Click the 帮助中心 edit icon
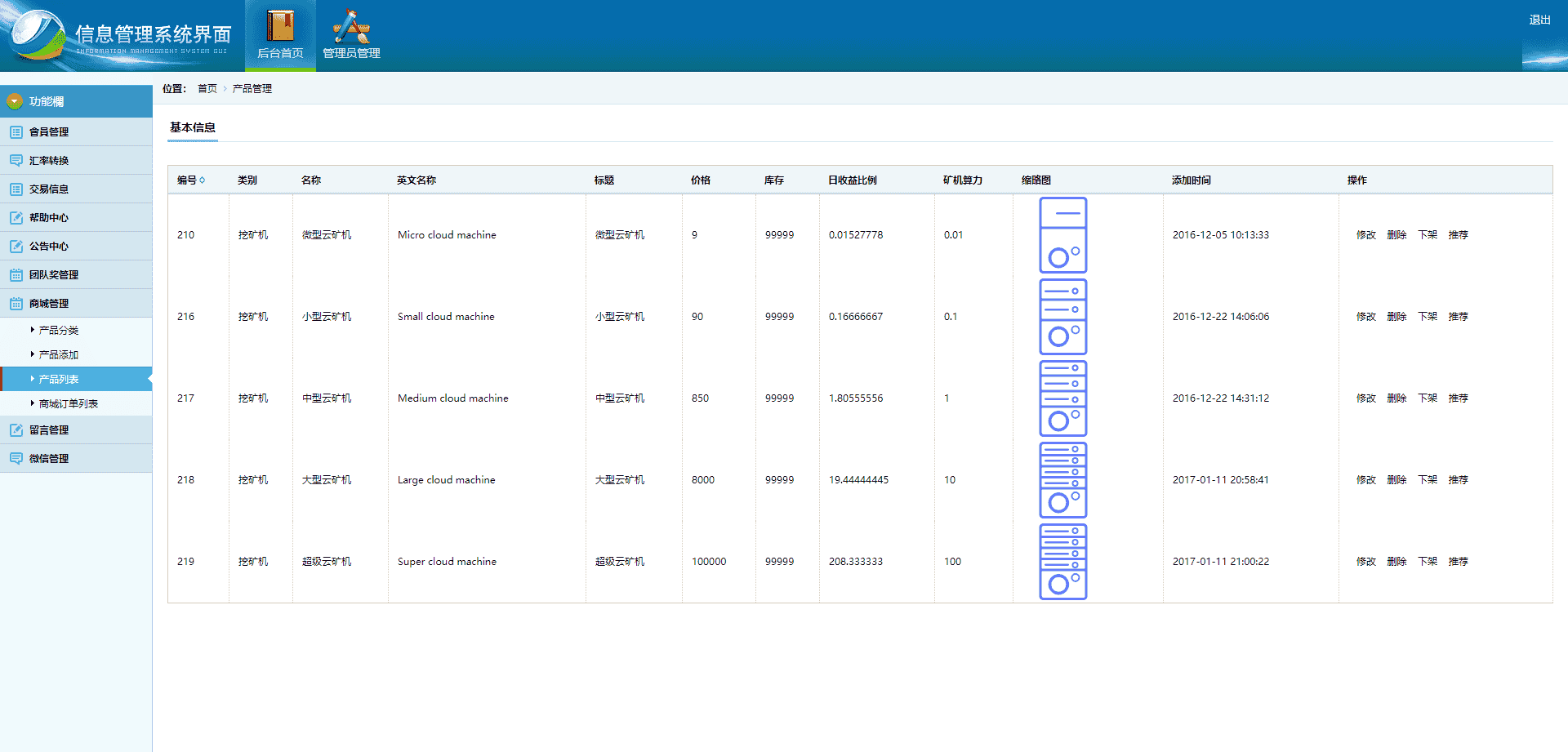Viewport: 1568px width, 752px height. [16, 218]
